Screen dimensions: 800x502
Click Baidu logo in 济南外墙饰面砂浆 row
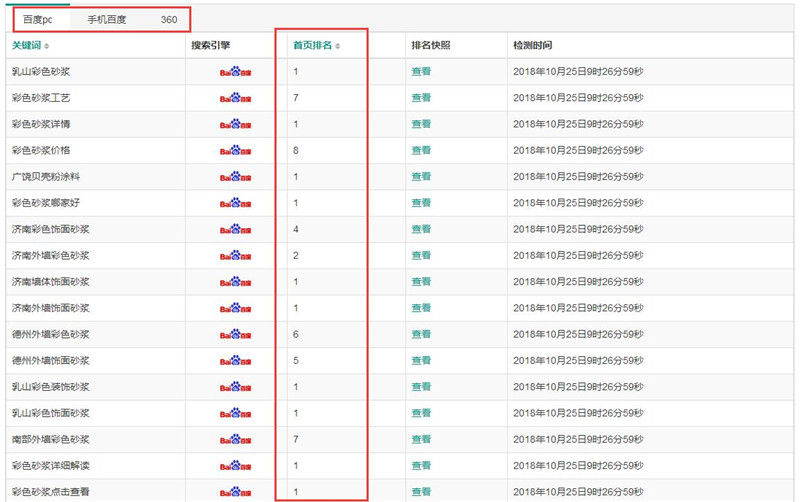[236, 308]
